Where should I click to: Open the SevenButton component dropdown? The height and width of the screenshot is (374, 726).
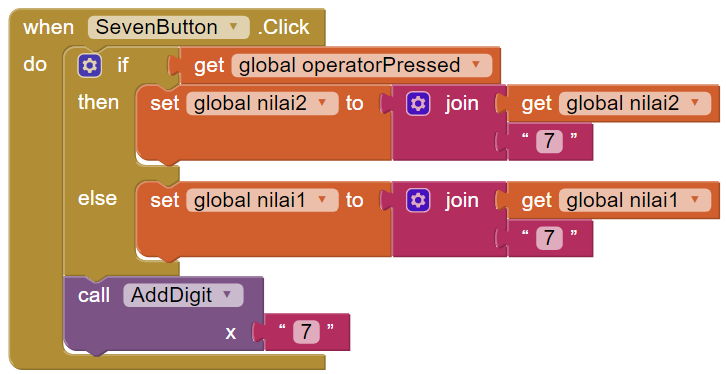(233, 26)
